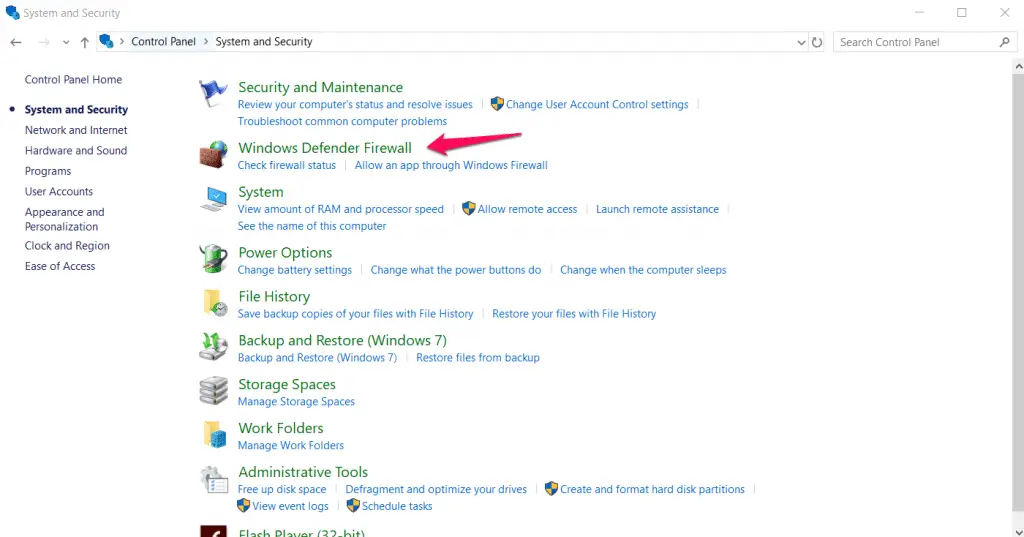This screenshot has width=1024, height=537.
Task: Click the Backup and Restore icon
Action: coord(213,347)
